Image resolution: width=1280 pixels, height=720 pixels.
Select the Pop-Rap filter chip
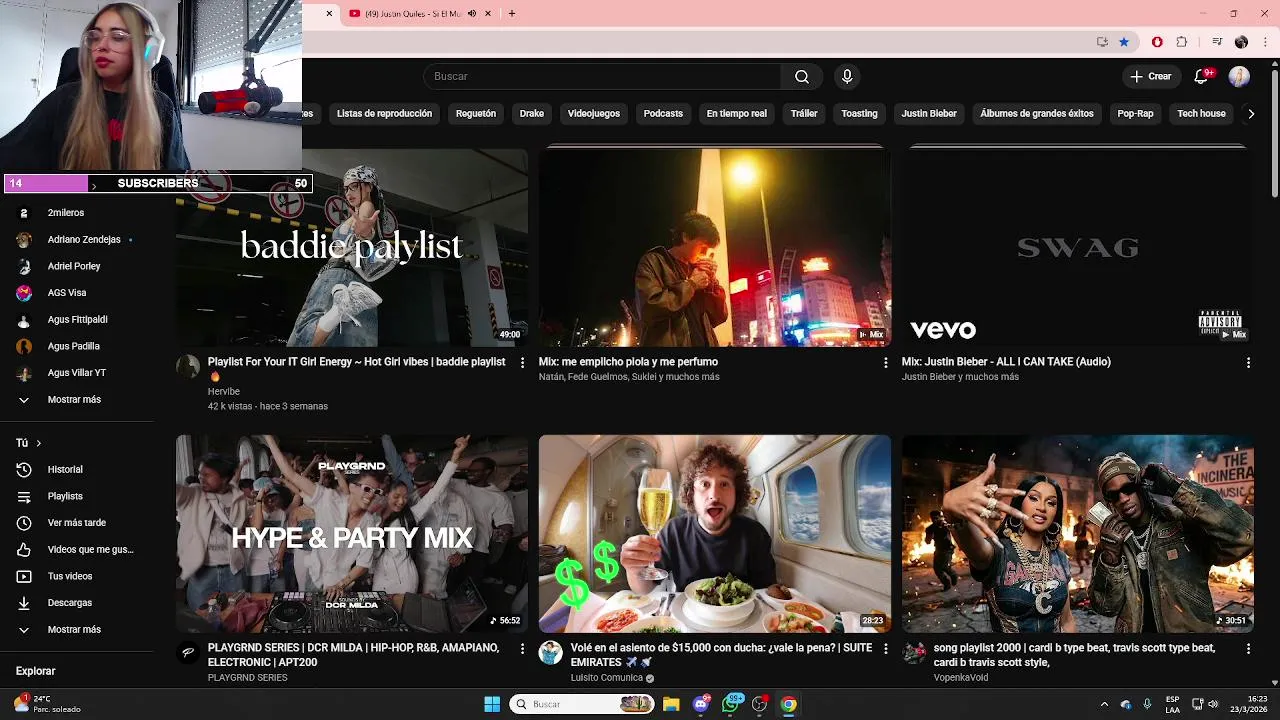[1135, 114]
